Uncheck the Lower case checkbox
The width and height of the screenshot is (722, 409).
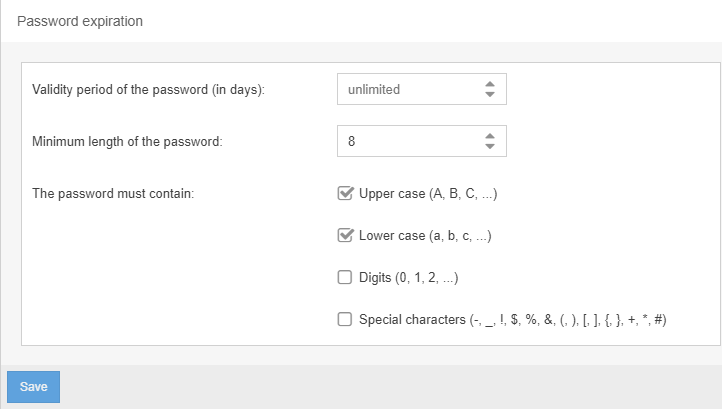[346, 236]
